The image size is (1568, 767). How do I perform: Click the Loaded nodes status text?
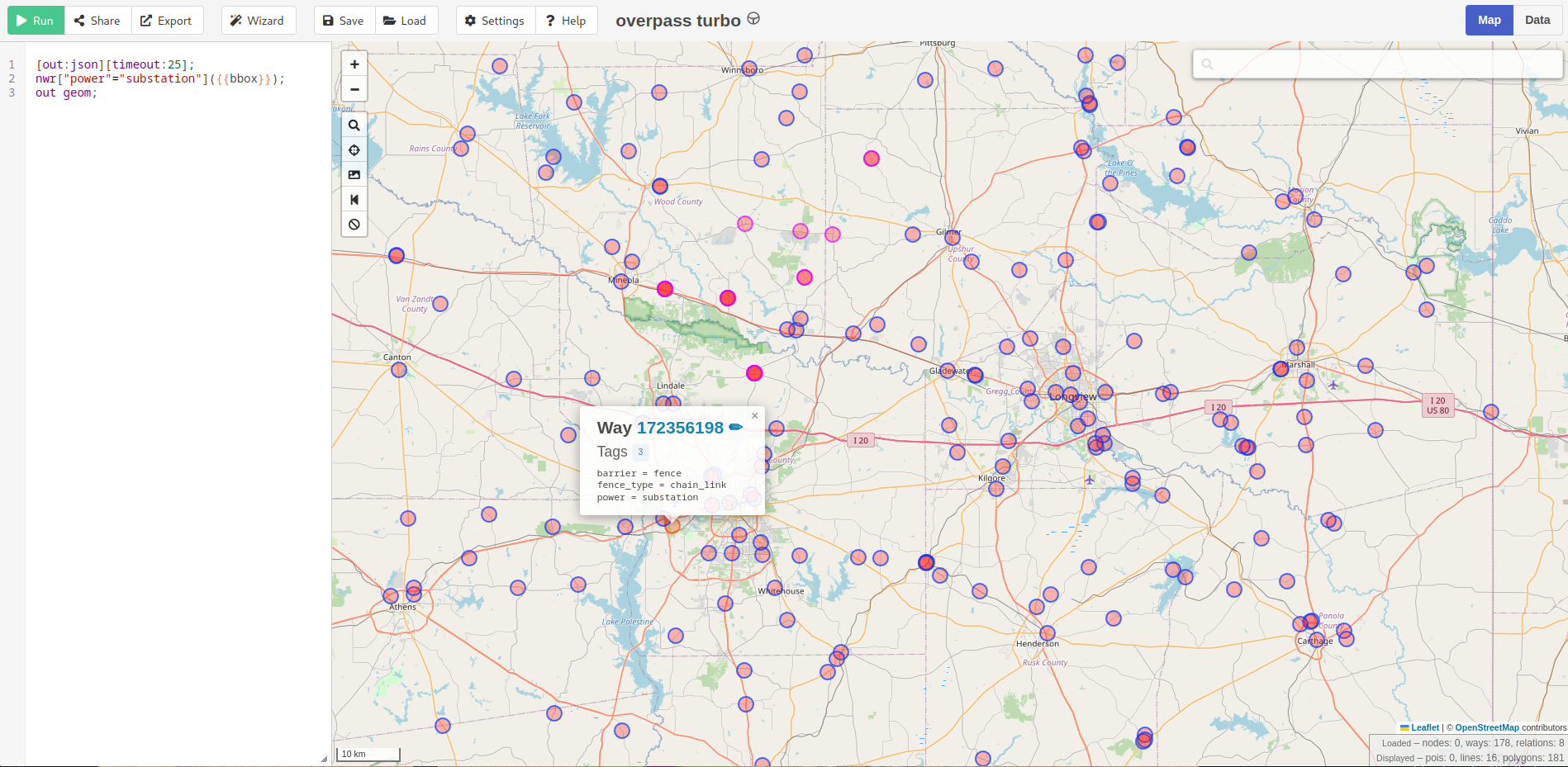click(1473, 743)
